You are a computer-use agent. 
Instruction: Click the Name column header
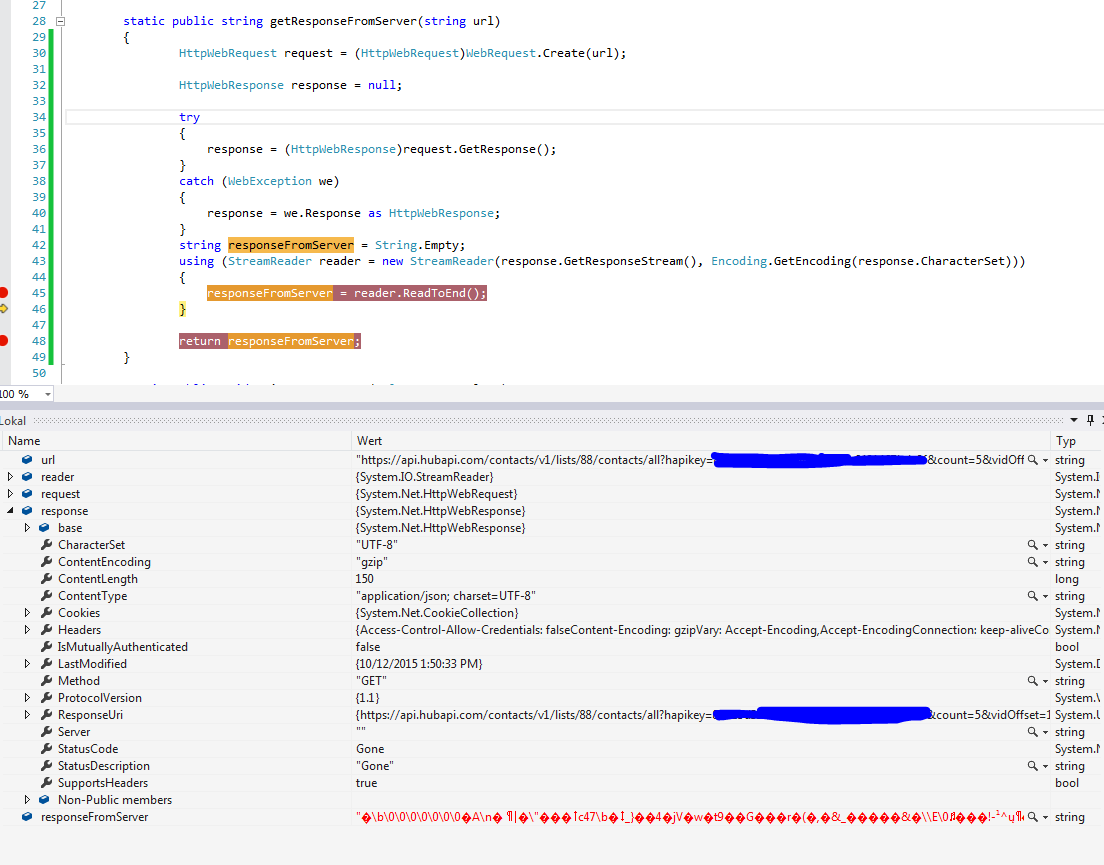pos(176,441)
